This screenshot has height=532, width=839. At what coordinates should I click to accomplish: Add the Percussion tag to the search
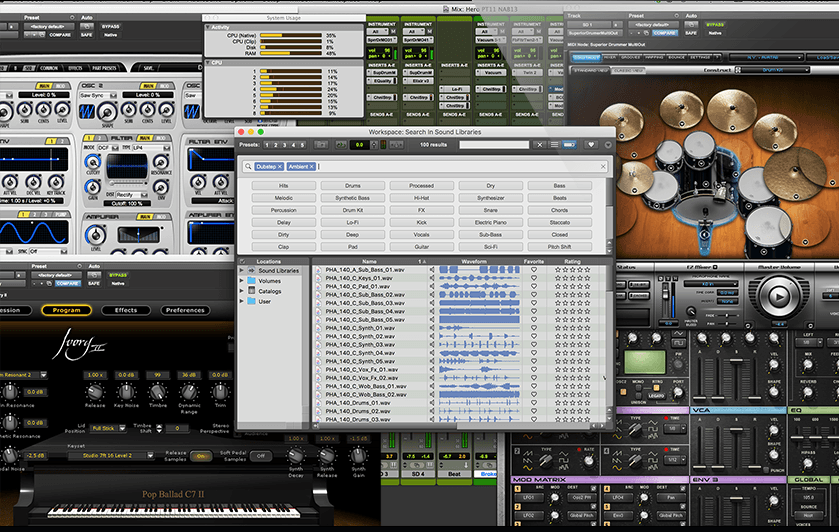284,210
